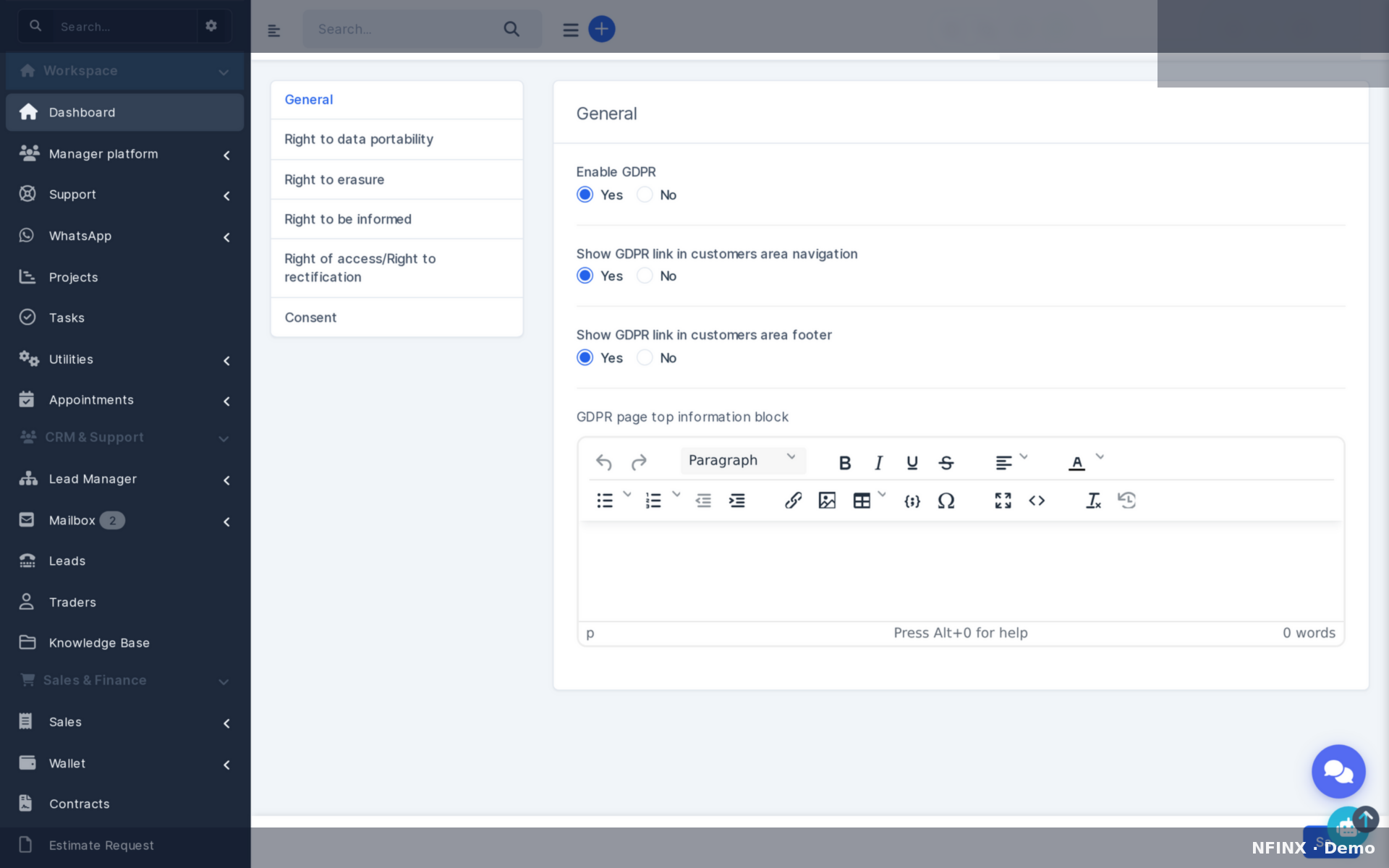The width and height of the screenshot is (1389, 868).
Task: Switch editor to fullscreen mode
Action: point(1003,501)
